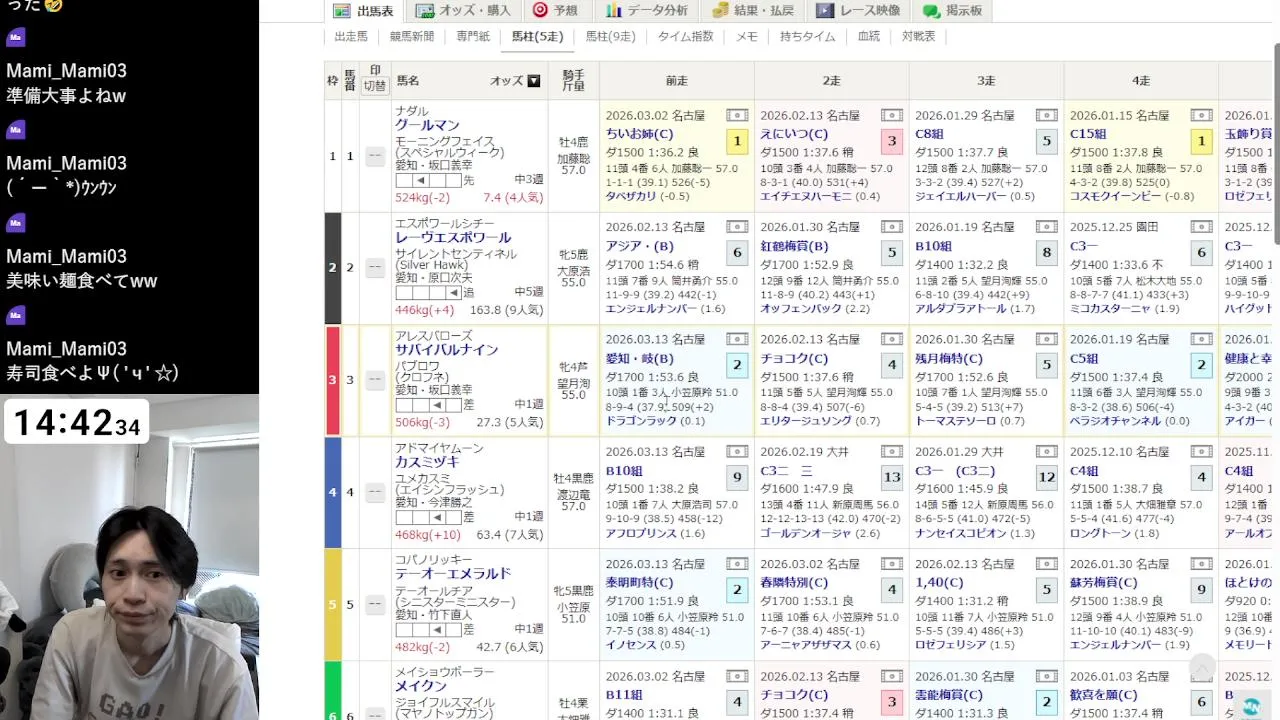Open mark selector for カスミヅキ
Viewport: 1280px width, 720px height.
pos(375,492)
